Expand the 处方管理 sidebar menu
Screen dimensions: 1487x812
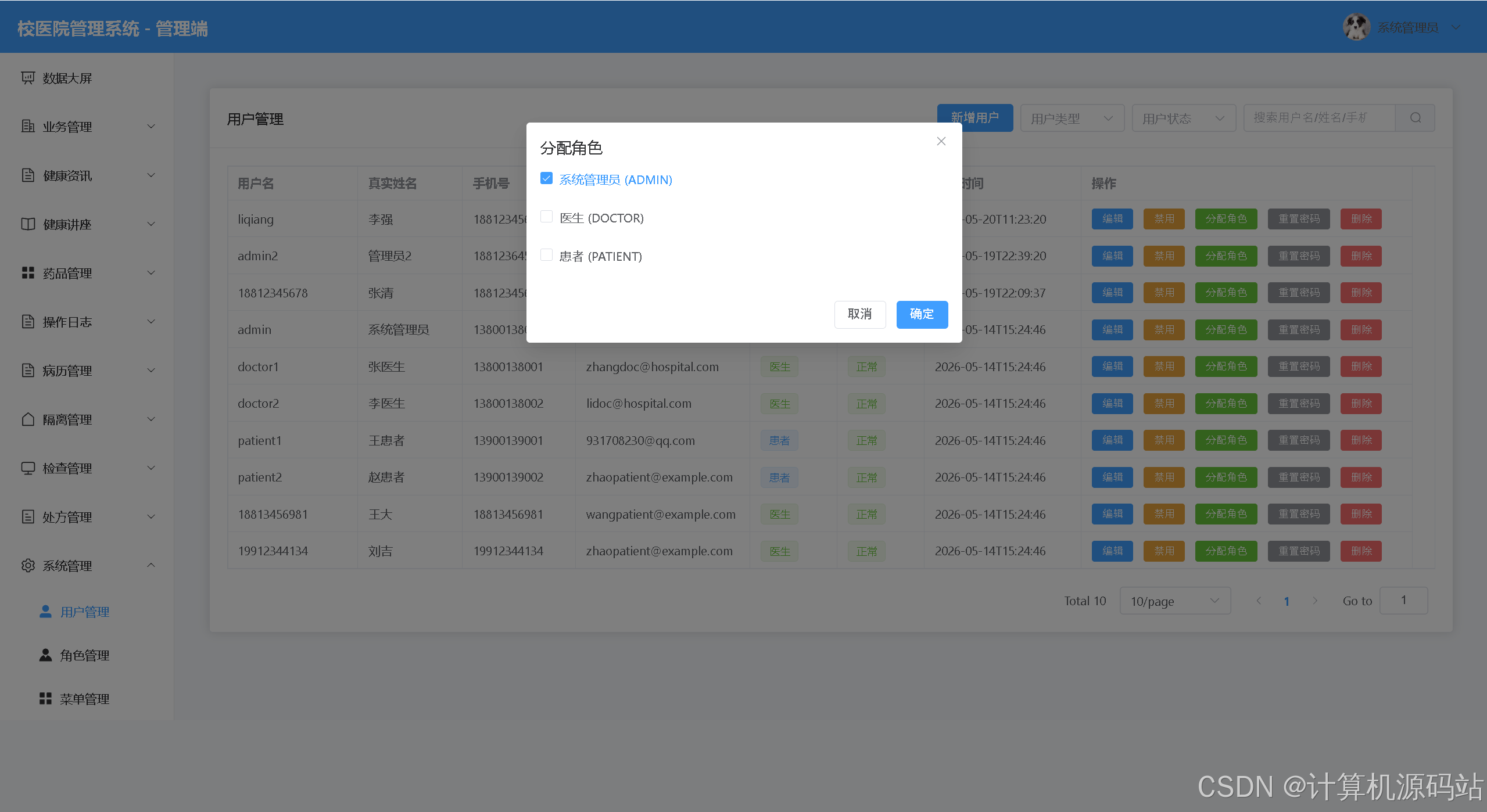tap(87, 517)
